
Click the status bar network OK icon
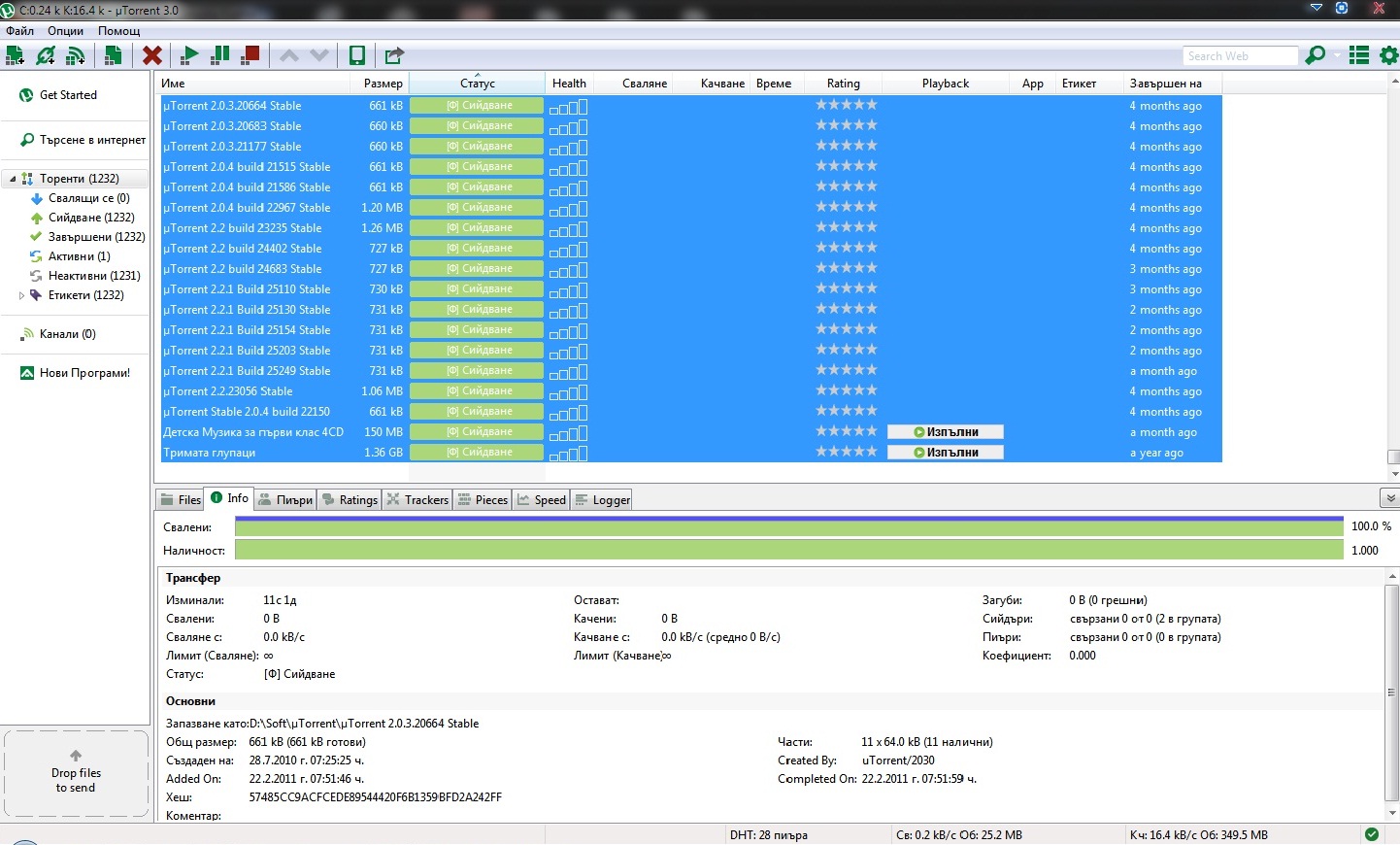tap(1372, 834)
